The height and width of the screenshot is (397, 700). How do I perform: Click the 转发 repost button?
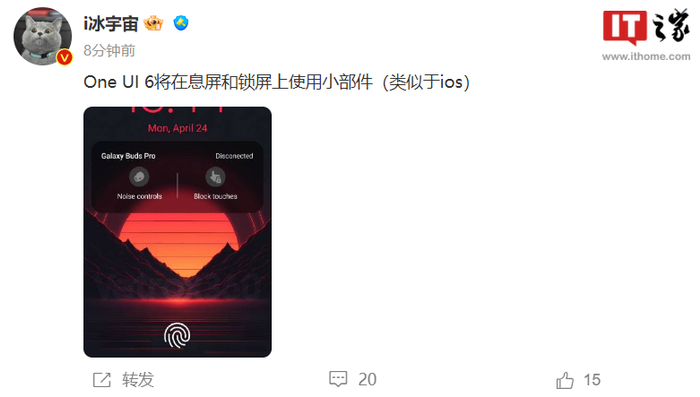click(x=138, y=380)
